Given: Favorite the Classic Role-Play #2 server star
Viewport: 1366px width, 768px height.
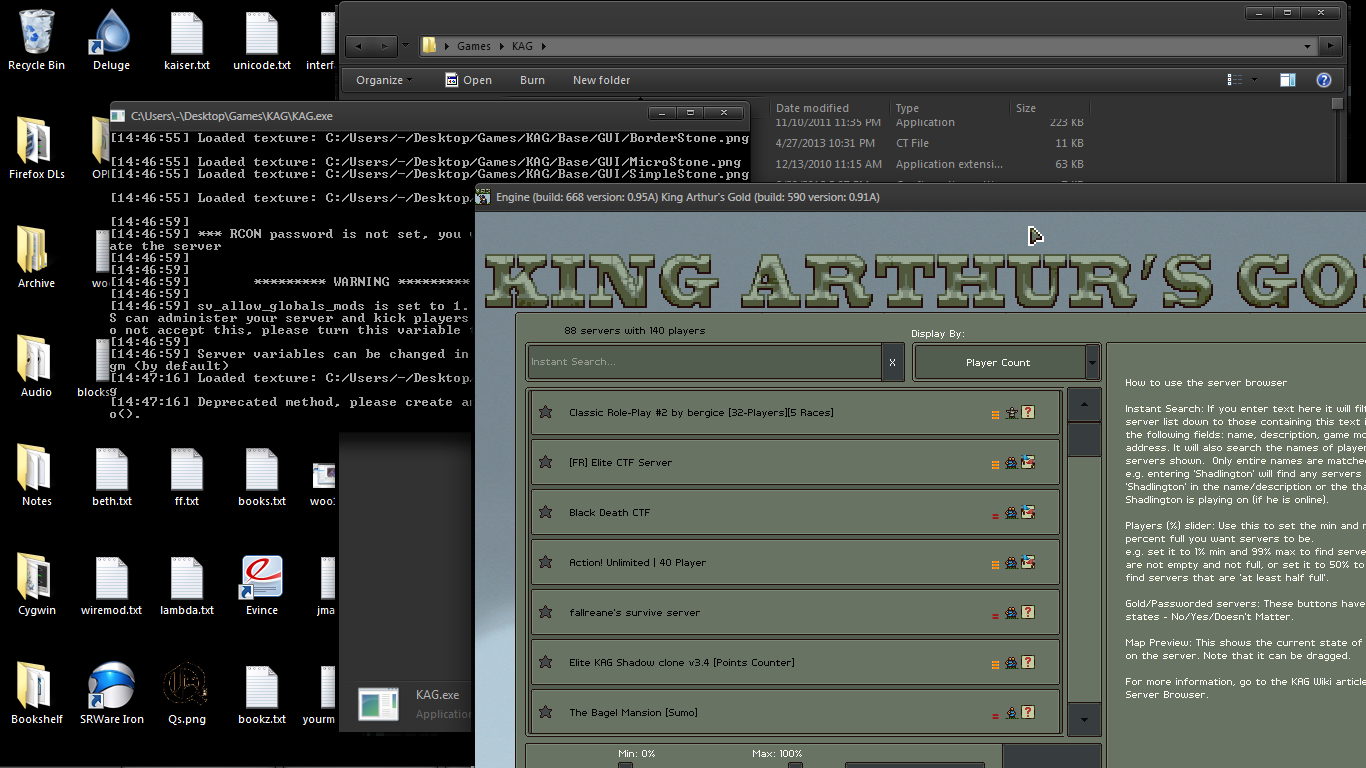Looking at the screenshot, I should 545,412.
